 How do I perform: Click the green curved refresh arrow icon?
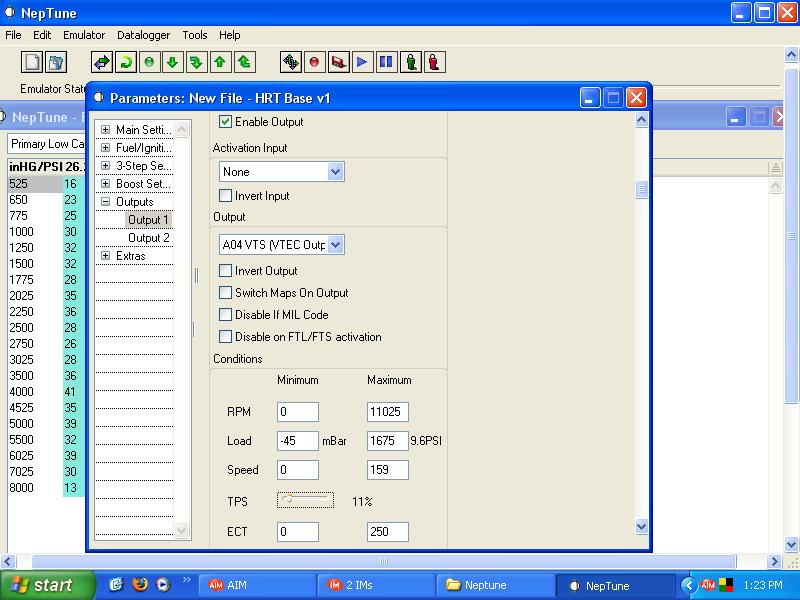(126, 62)
